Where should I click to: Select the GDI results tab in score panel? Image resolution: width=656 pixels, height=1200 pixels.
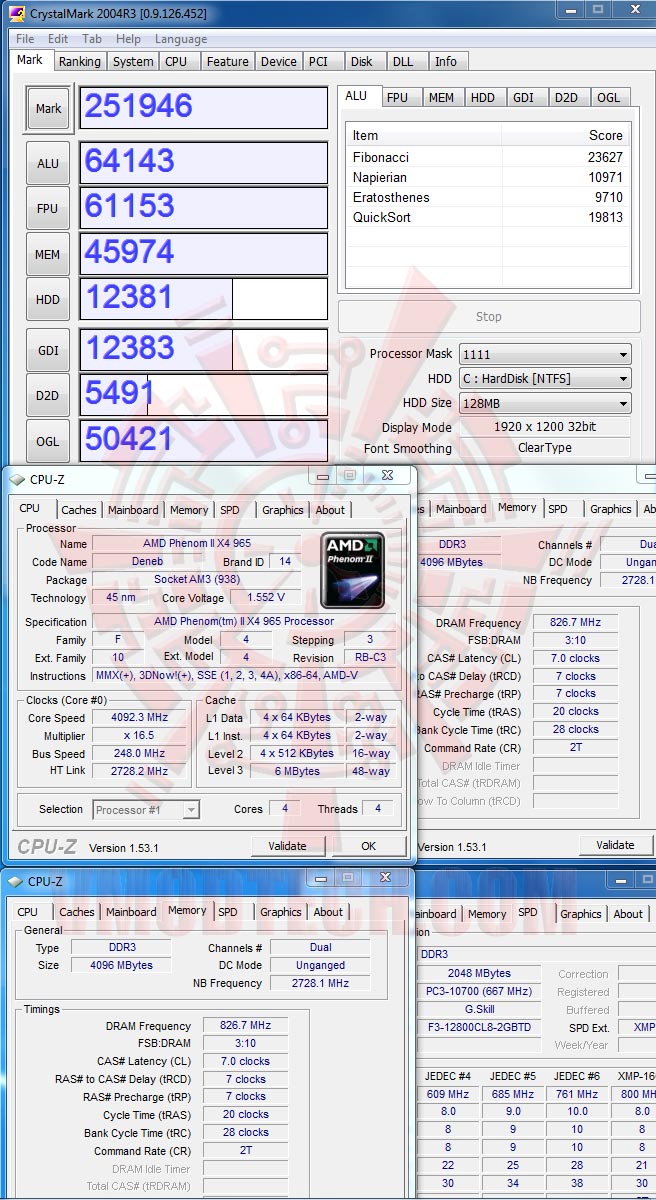click(524, 97)
